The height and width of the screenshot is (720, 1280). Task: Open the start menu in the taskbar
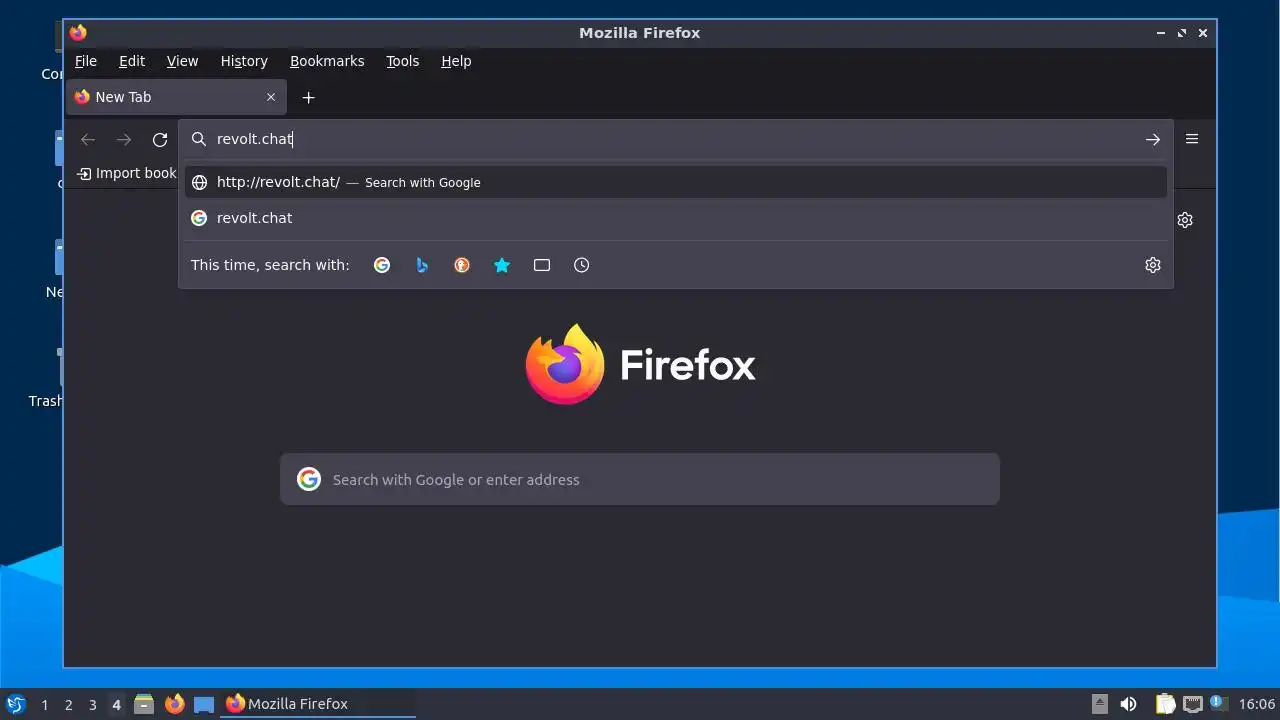15,704
